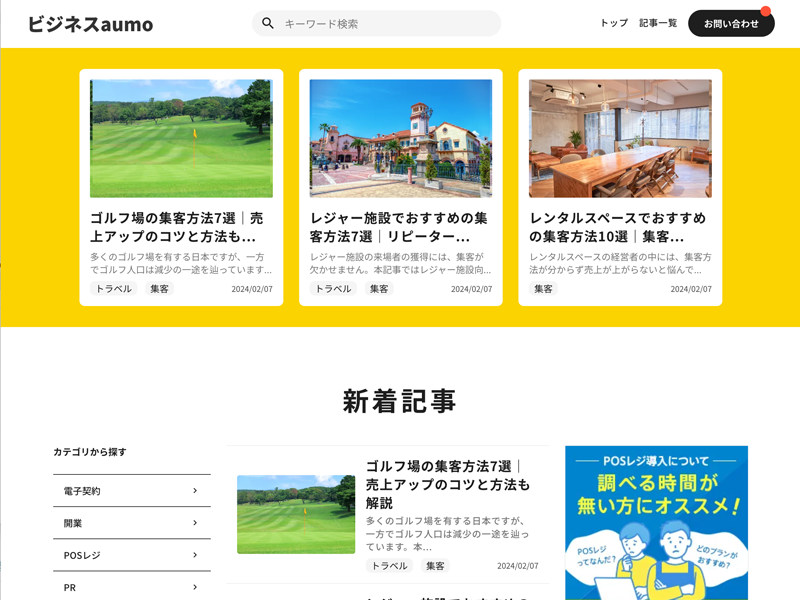
Task: Click the chevron arrow beside 電子契約
Action: [x=195, y=491]
